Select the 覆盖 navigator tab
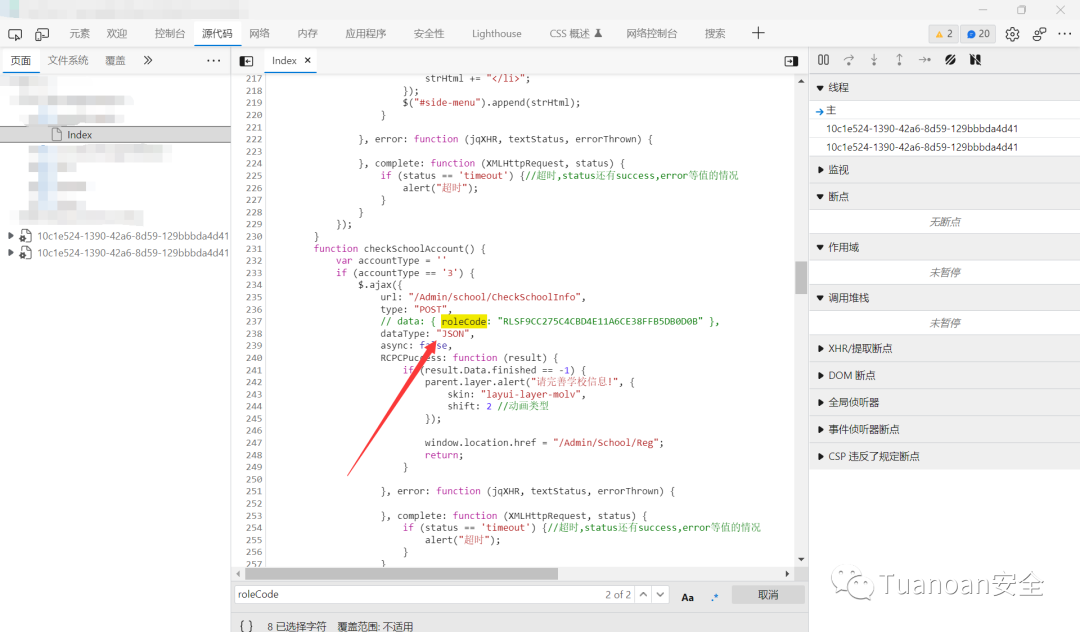Screen dimensions: 1080x632 click(115, 61)
